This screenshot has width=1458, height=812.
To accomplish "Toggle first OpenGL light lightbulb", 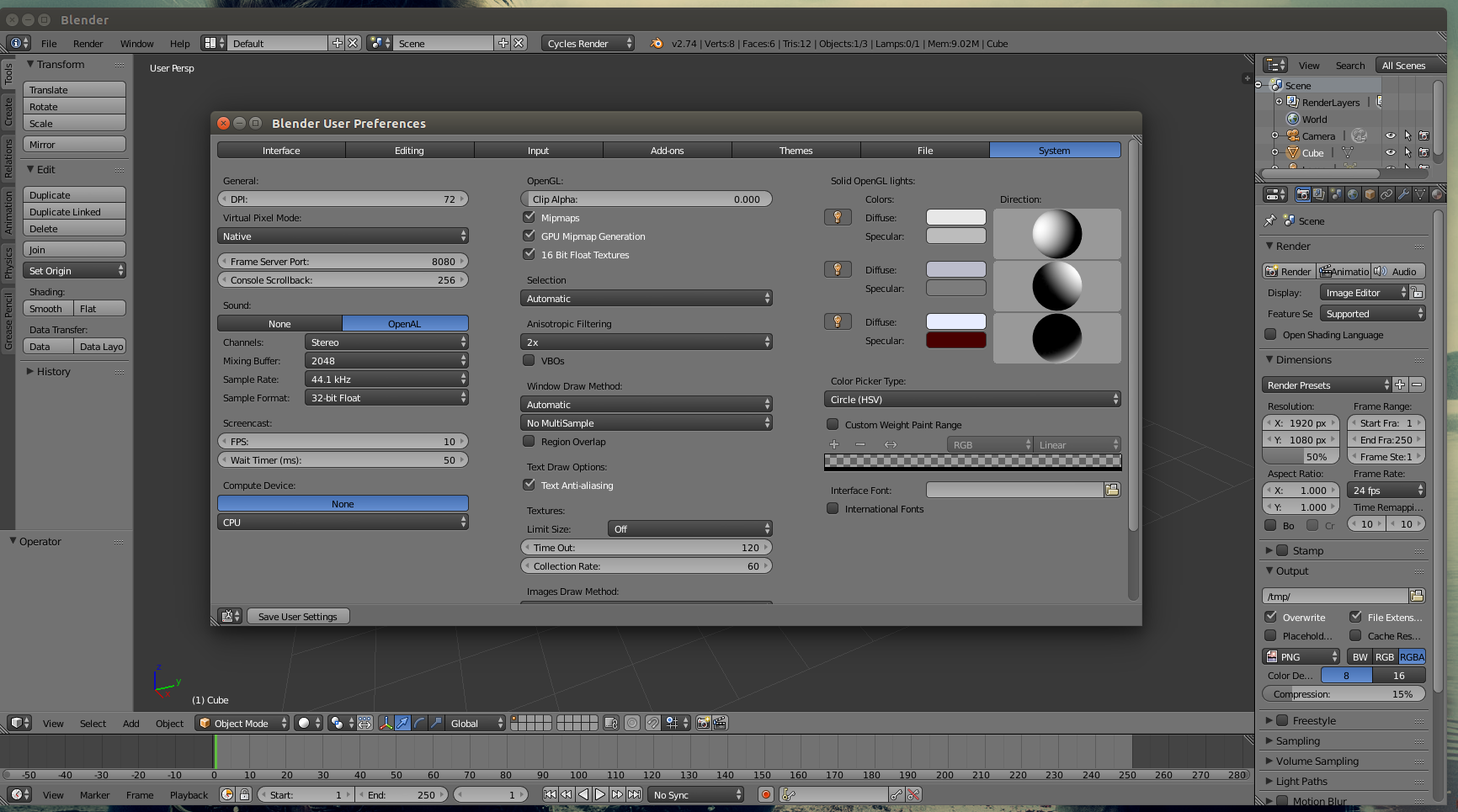I will [838, 217].
